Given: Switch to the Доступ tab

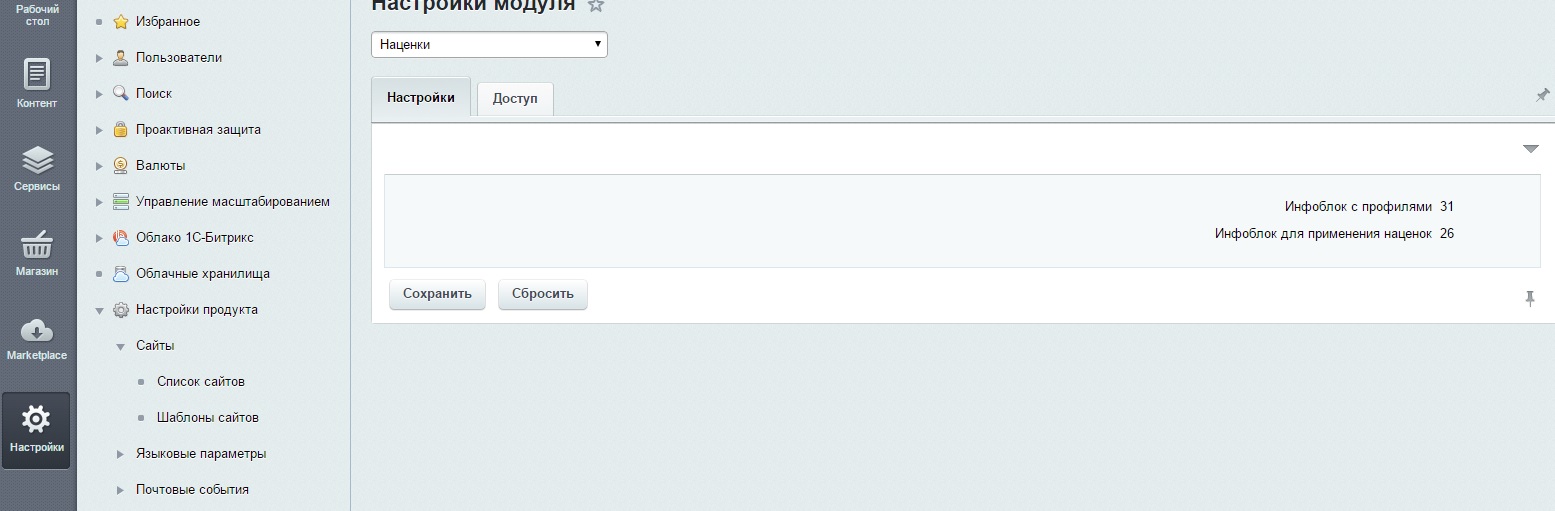Looking at the screenshot, I should (x=515, y=99).
